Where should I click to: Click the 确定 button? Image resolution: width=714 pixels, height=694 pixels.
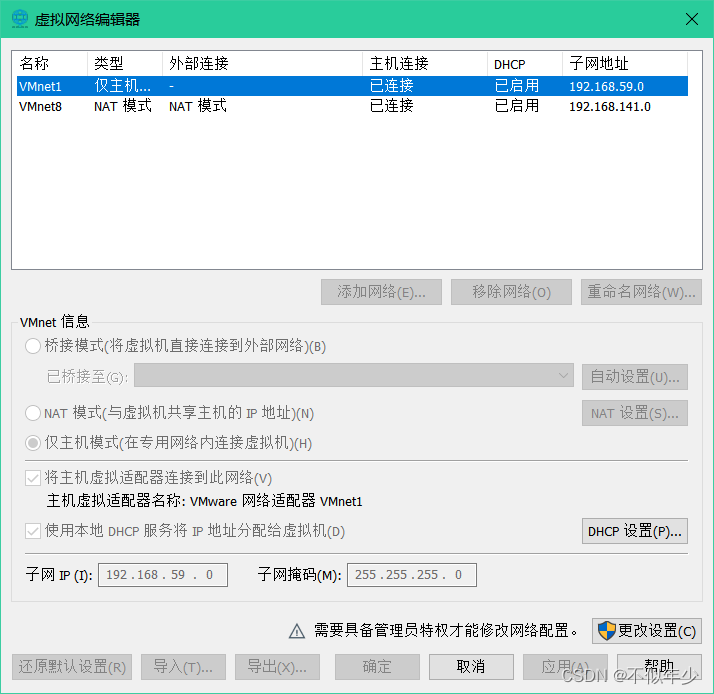click(x=377, y=667)
